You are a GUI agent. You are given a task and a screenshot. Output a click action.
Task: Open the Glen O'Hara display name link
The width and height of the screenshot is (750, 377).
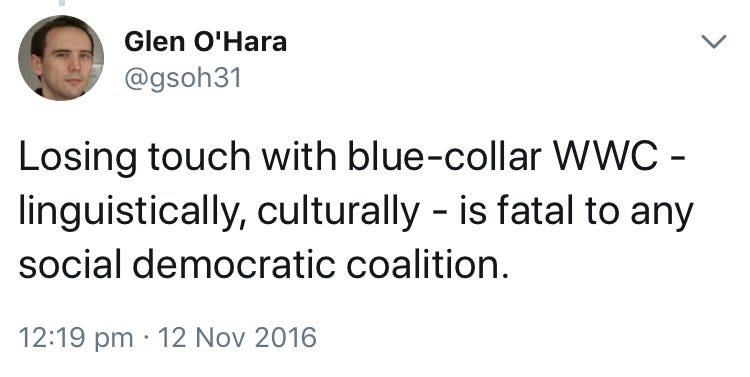pos(205,42)
